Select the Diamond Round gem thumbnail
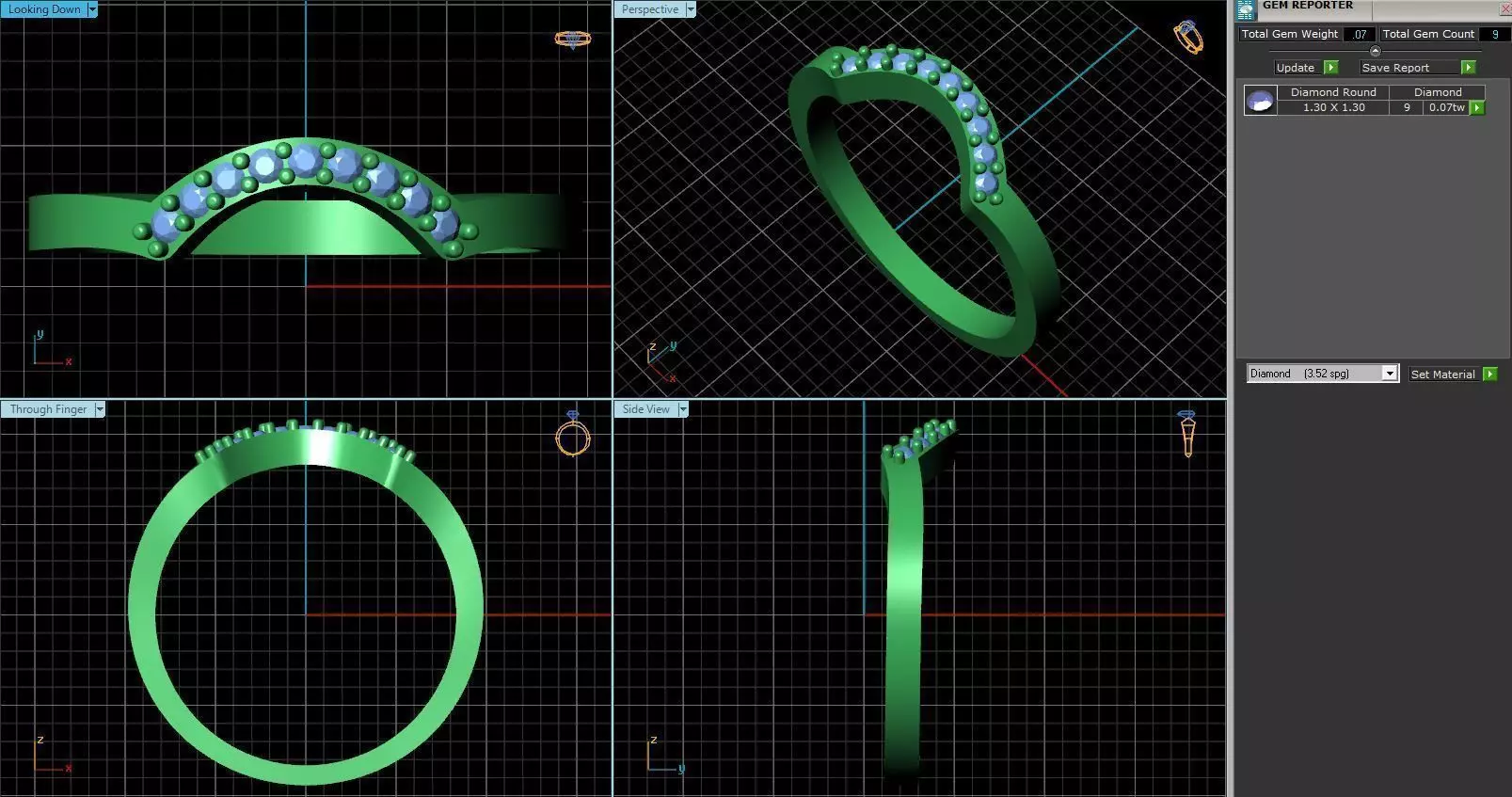 coord(1260,100)
